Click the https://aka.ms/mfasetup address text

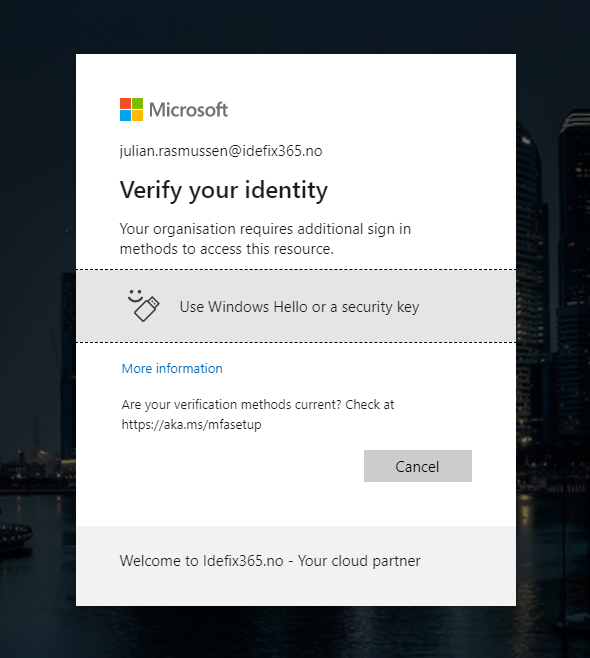pos(191,424)
